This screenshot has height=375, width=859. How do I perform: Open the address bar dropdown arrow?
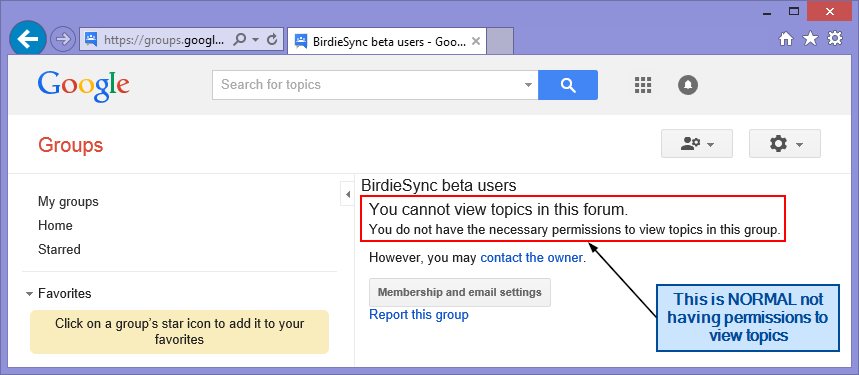tap(255, 40)
